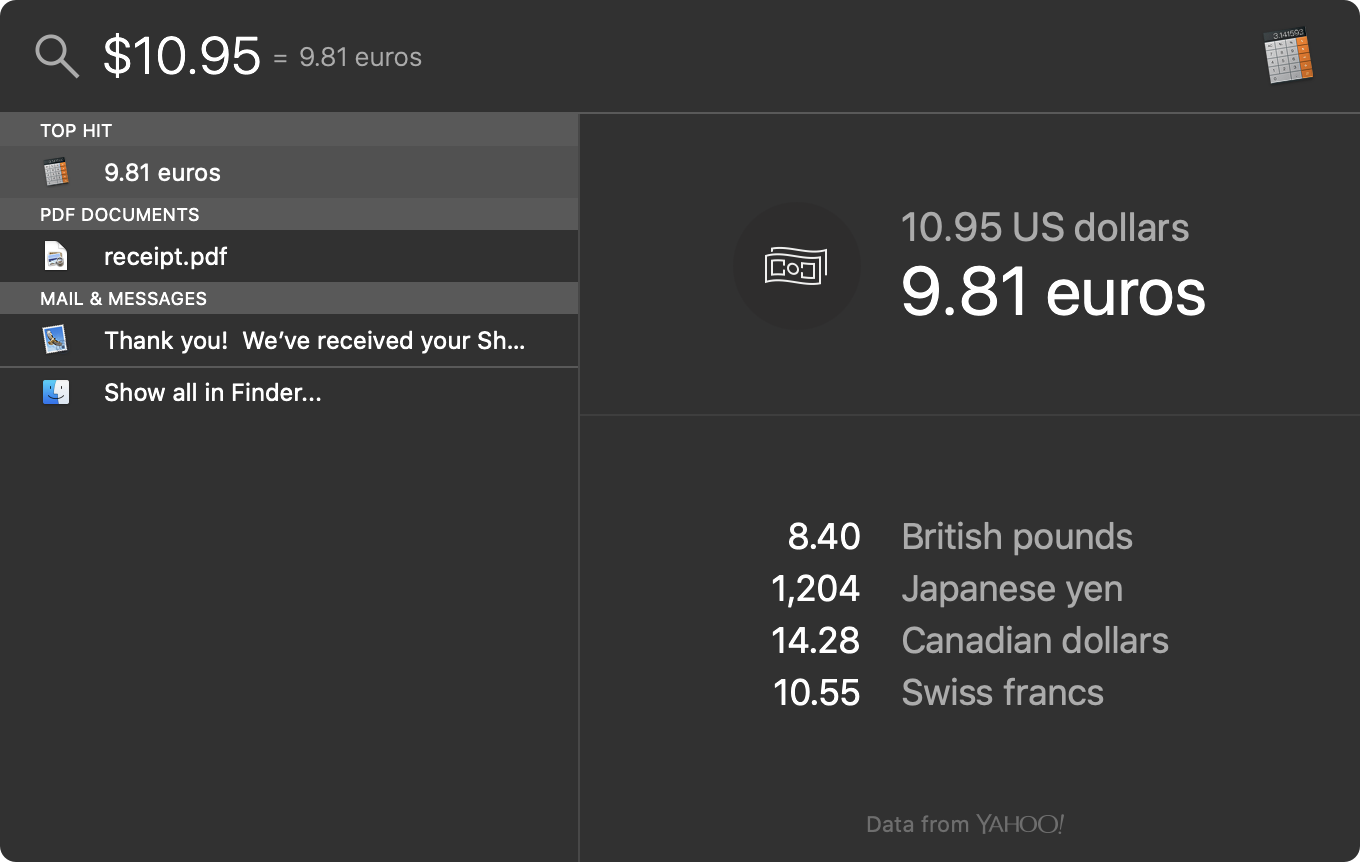
Task: Click the 10.55 Swiss francs conversion
Action: pos(940,692)
